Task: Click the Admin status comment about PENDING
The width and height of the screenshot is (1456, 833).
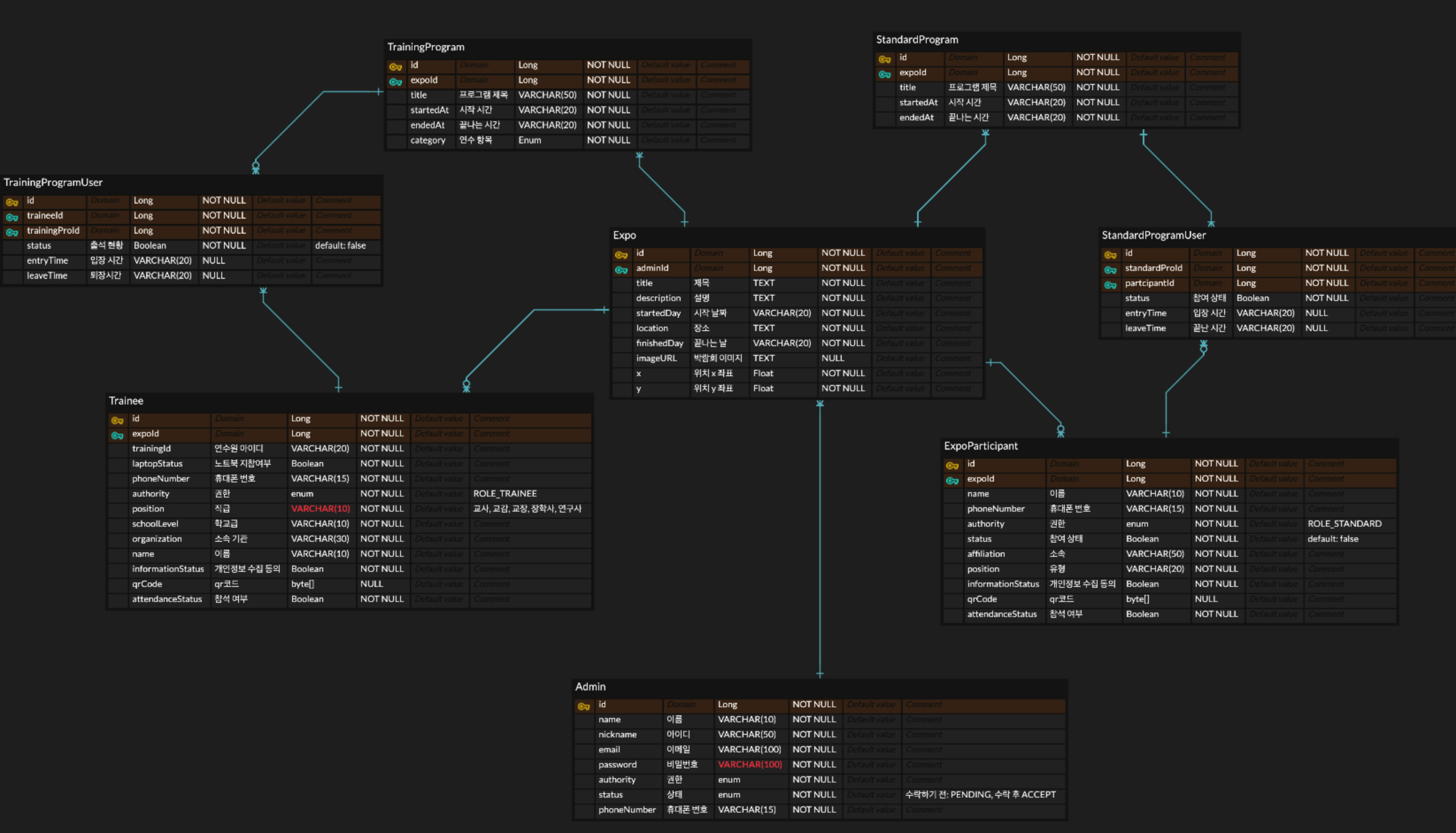Action: click(x=980, y=794)
